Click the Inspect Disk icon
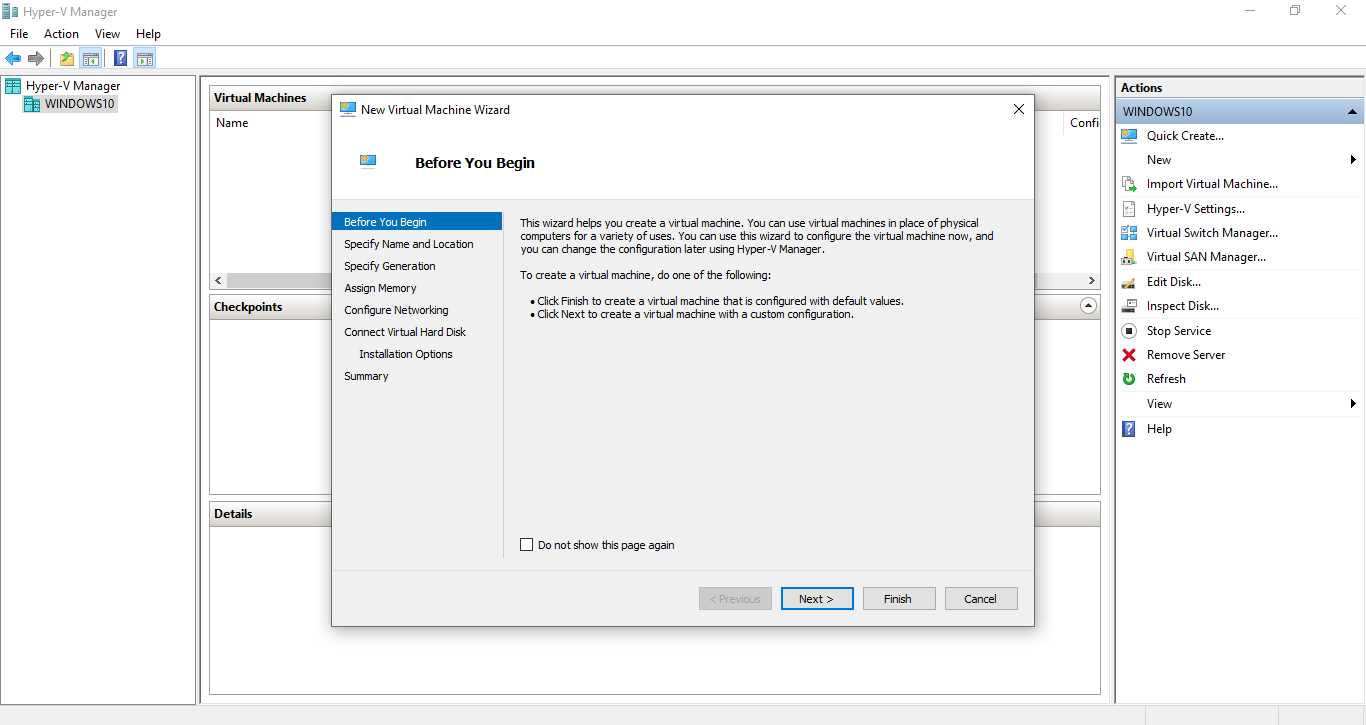Screen dimensions: 1366x725 pyautogui.click(x=1131, y=305)
